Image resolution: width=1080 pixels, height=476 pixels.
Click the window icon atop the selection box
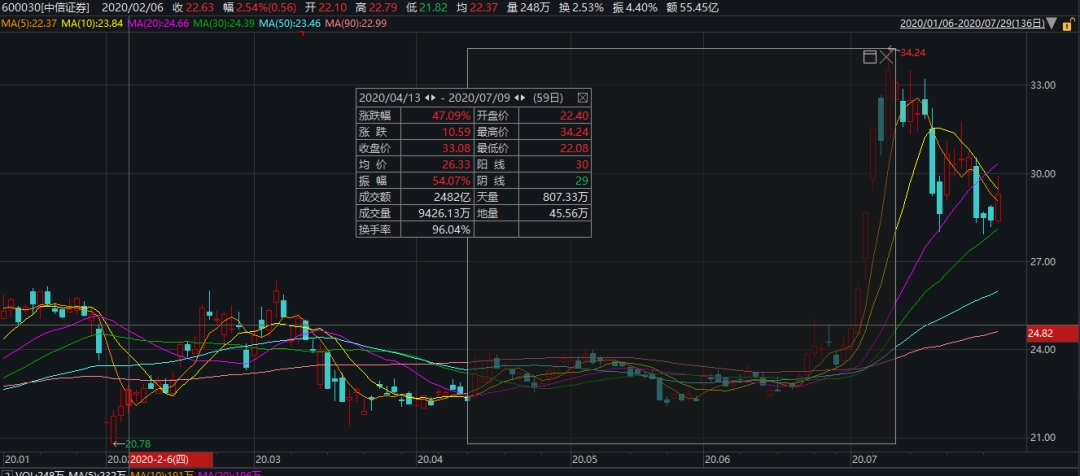click(870, 57)
